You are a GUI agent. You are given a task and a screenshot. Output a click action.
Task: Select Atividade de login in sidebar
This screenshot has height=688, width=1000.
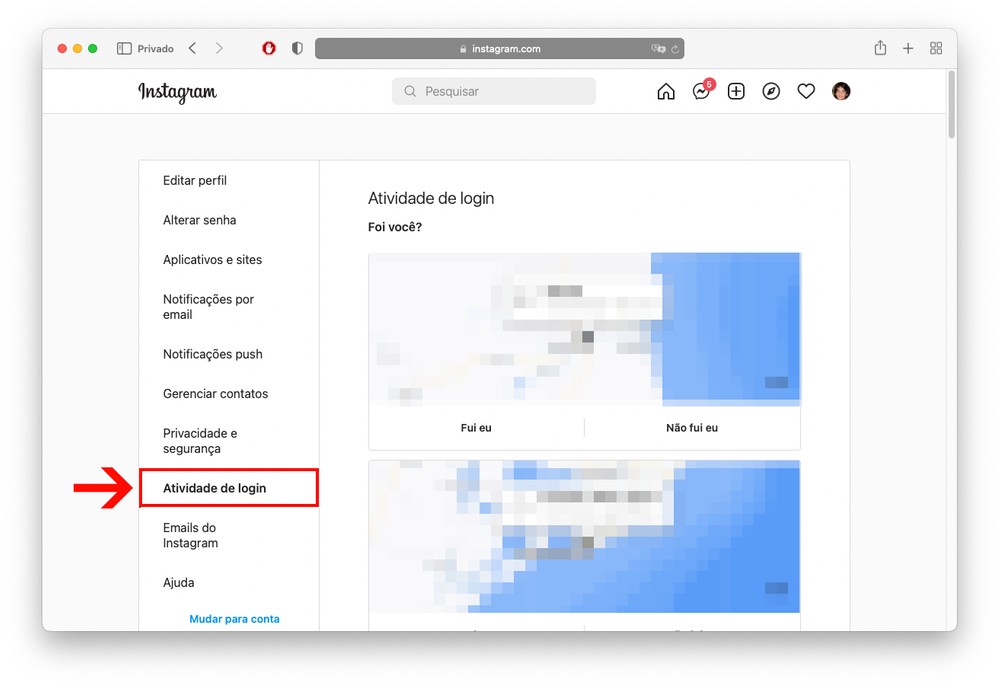pos(229,488)
